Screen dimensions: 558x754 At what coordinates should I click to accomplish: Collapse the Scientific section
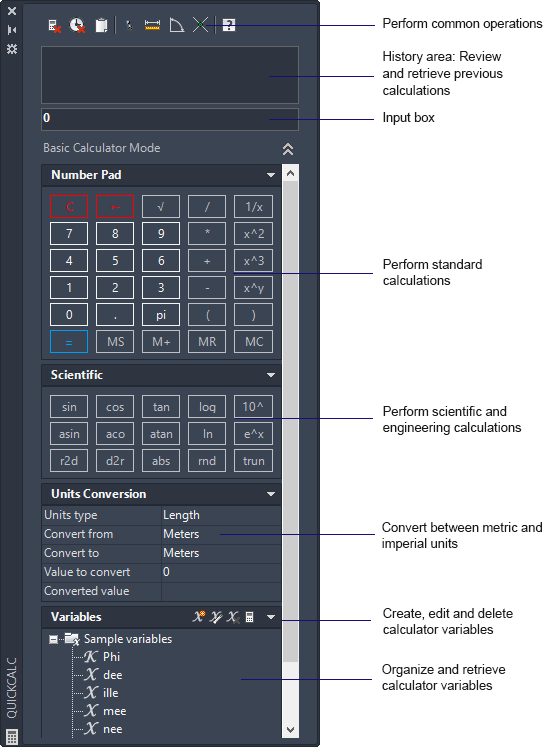[x=271, y=375]
